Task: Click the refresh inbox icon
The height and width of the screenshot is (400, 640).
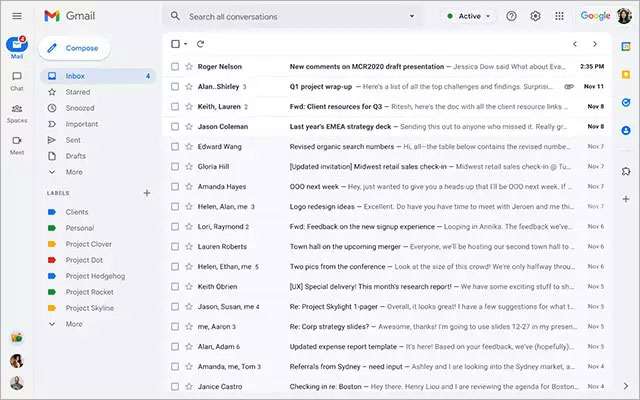Action: coord(201,44)
